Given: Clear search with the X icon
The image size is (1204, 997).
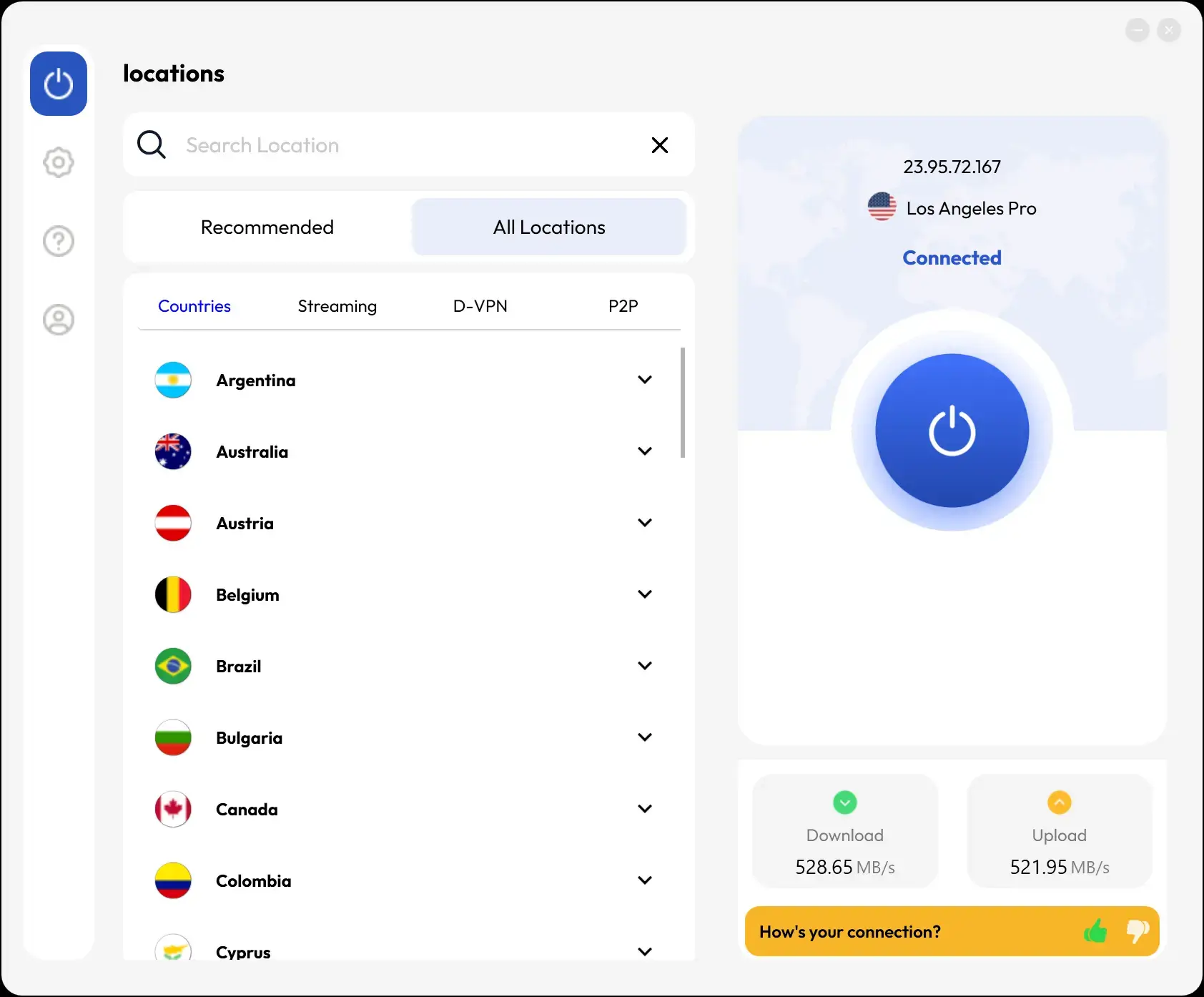Looking at the screenshot, I should pyautogui.click(x=660, y=145).
